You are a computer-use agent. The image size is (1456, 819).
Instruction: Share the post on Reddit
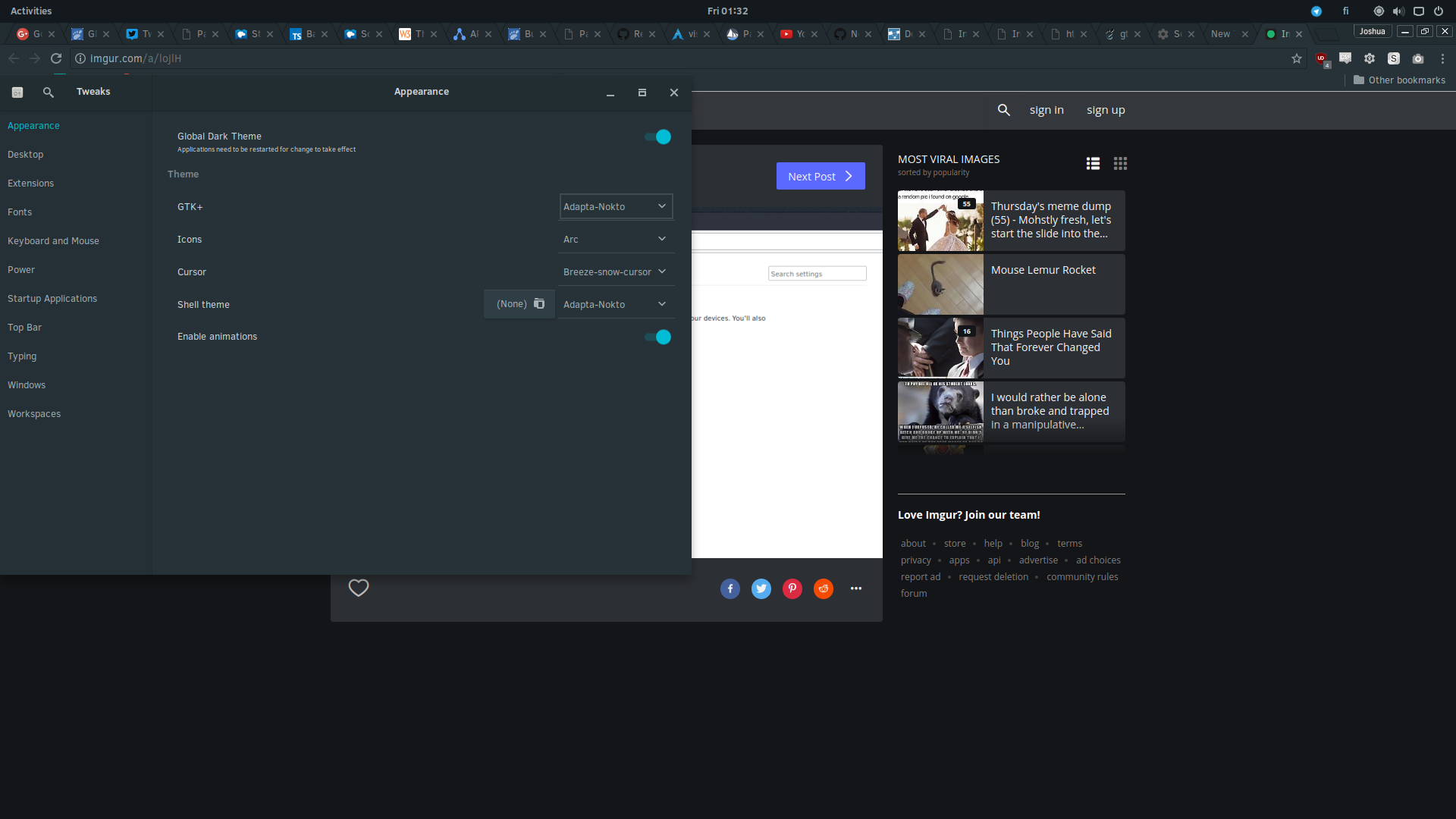(824, 588)
